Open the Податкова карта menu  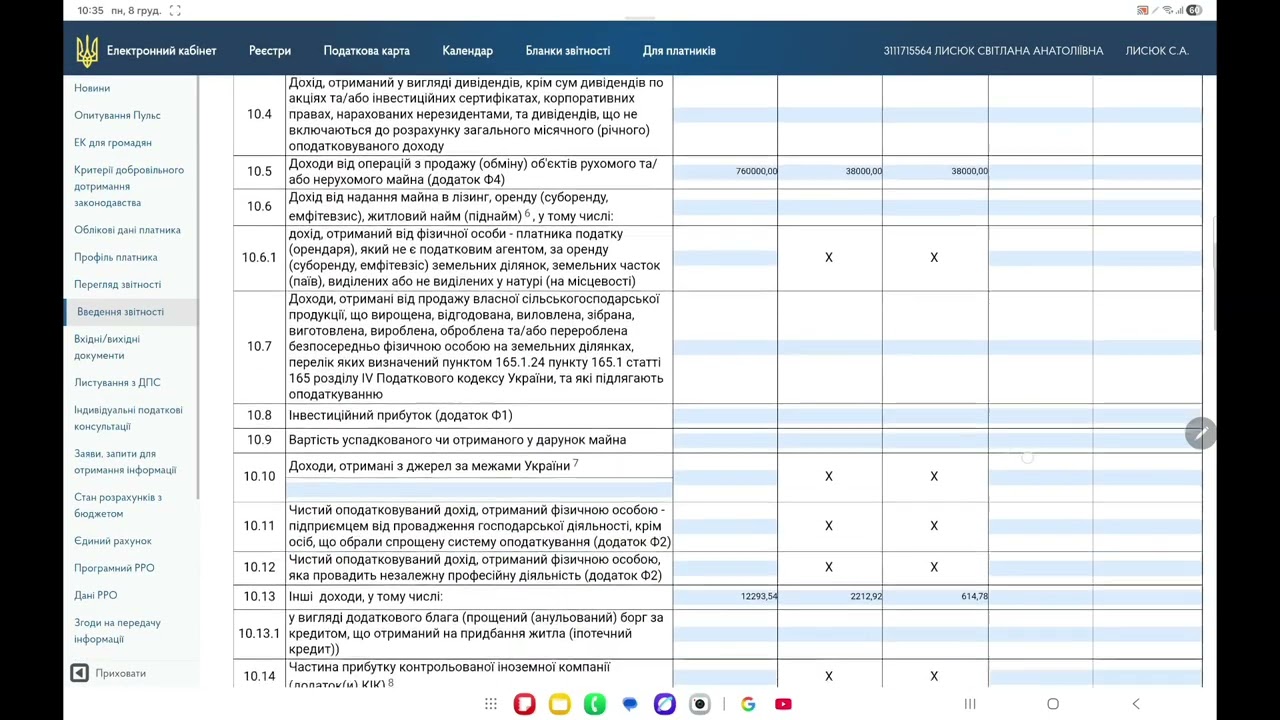pos(366,51)
